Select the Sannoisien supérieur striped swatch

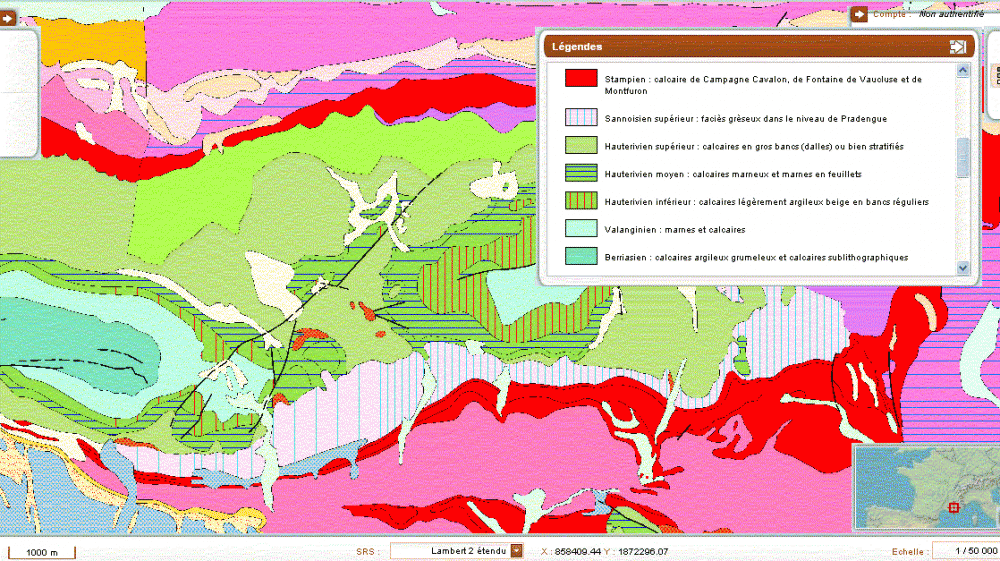coord(581,118)
